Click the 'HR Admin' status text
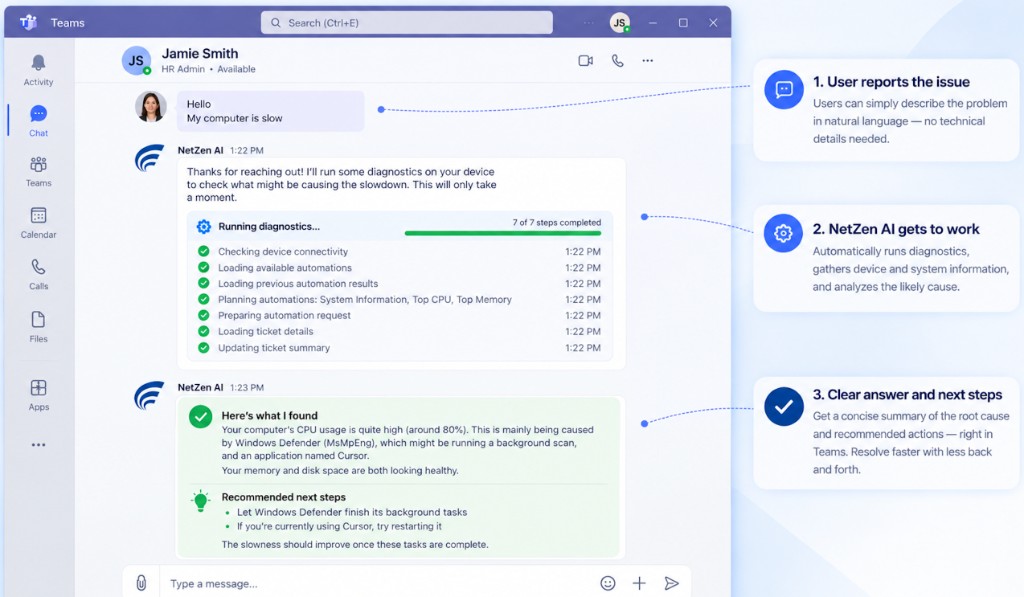Screen dimensions: 1024x597 tap(183, 69)
